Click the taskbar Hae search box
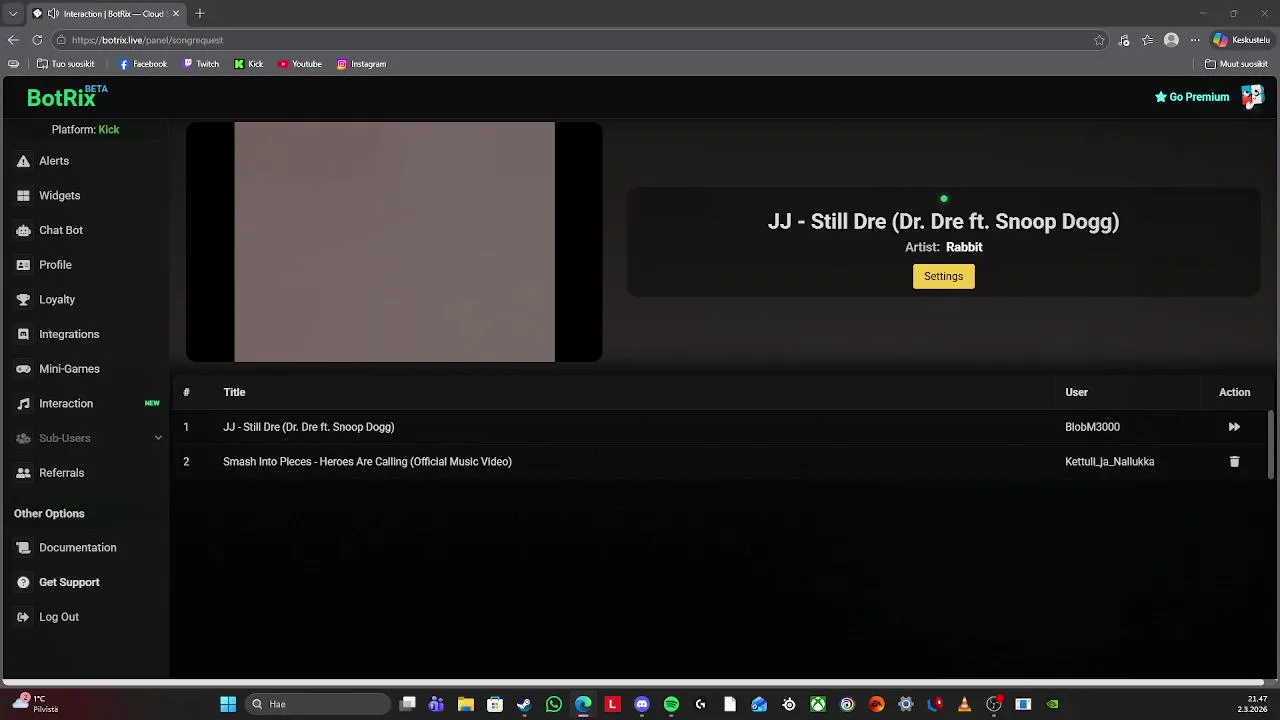Image resolution: width=1280 pixels, height=720 pixels. [318, 704]
